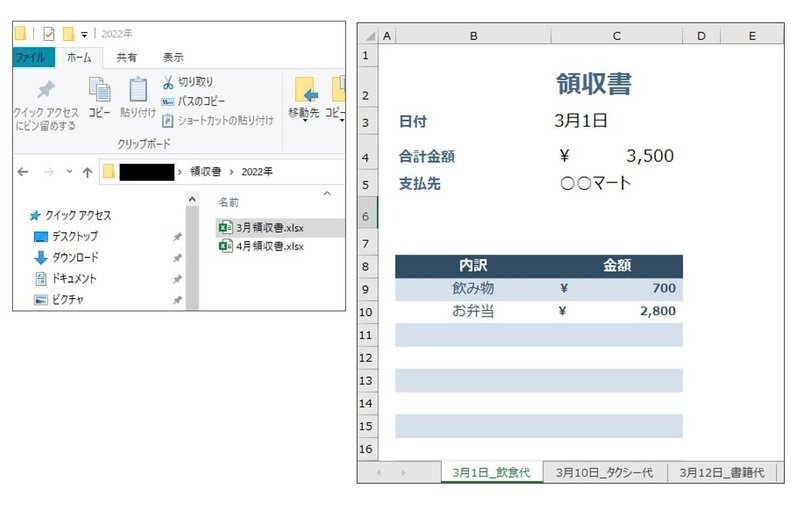800x516 pixels.
Task: Click the お弁当 cell
Action: click(x=473, y=311)
